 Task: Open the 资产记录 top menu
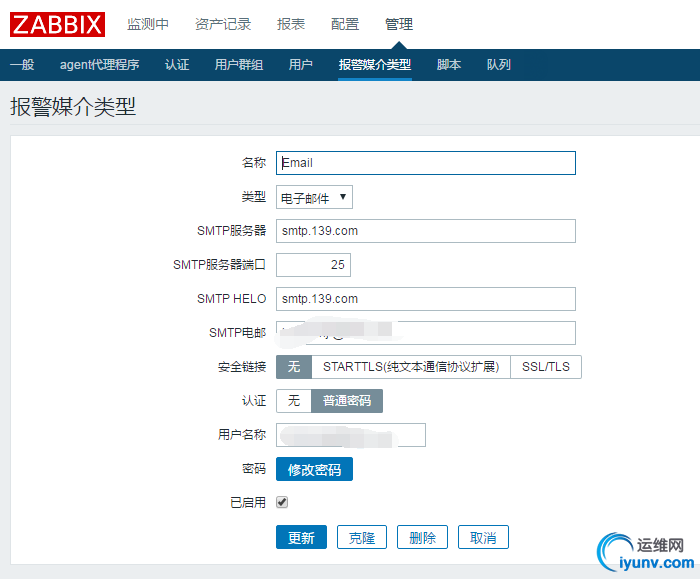tap(223, 24)
